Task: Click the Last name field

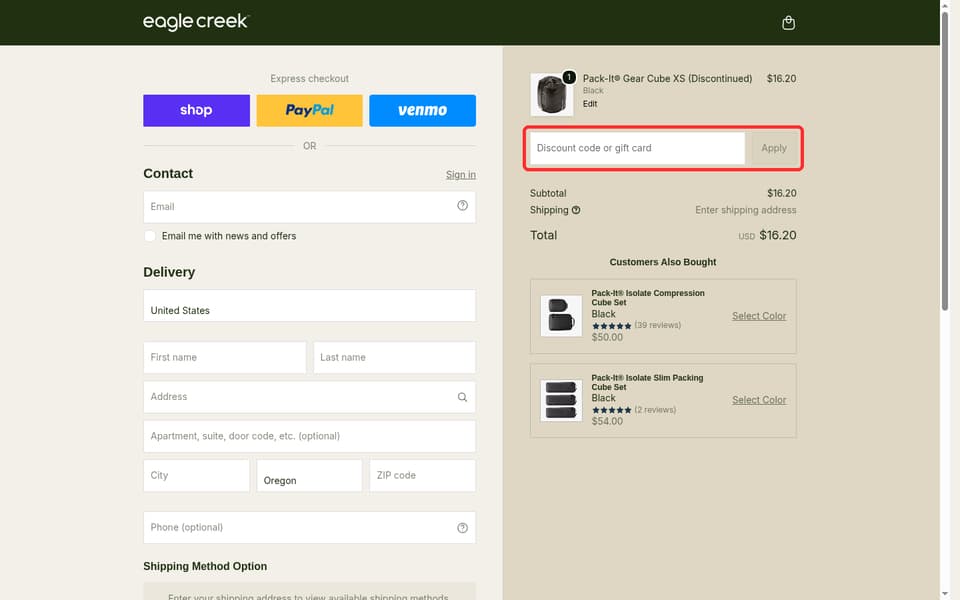Action: 394,358
